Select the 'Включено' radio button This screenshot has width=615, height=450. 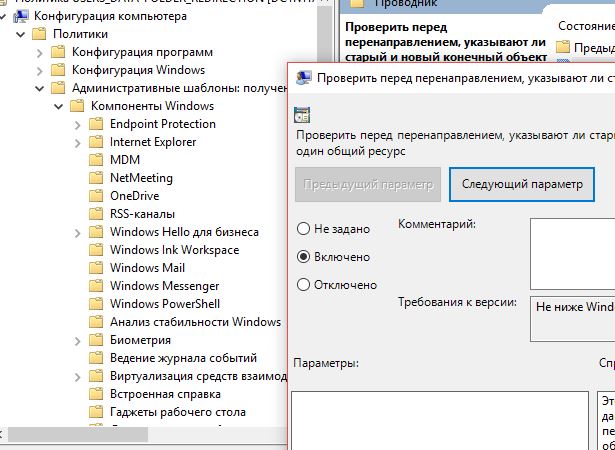pos(304,257)
